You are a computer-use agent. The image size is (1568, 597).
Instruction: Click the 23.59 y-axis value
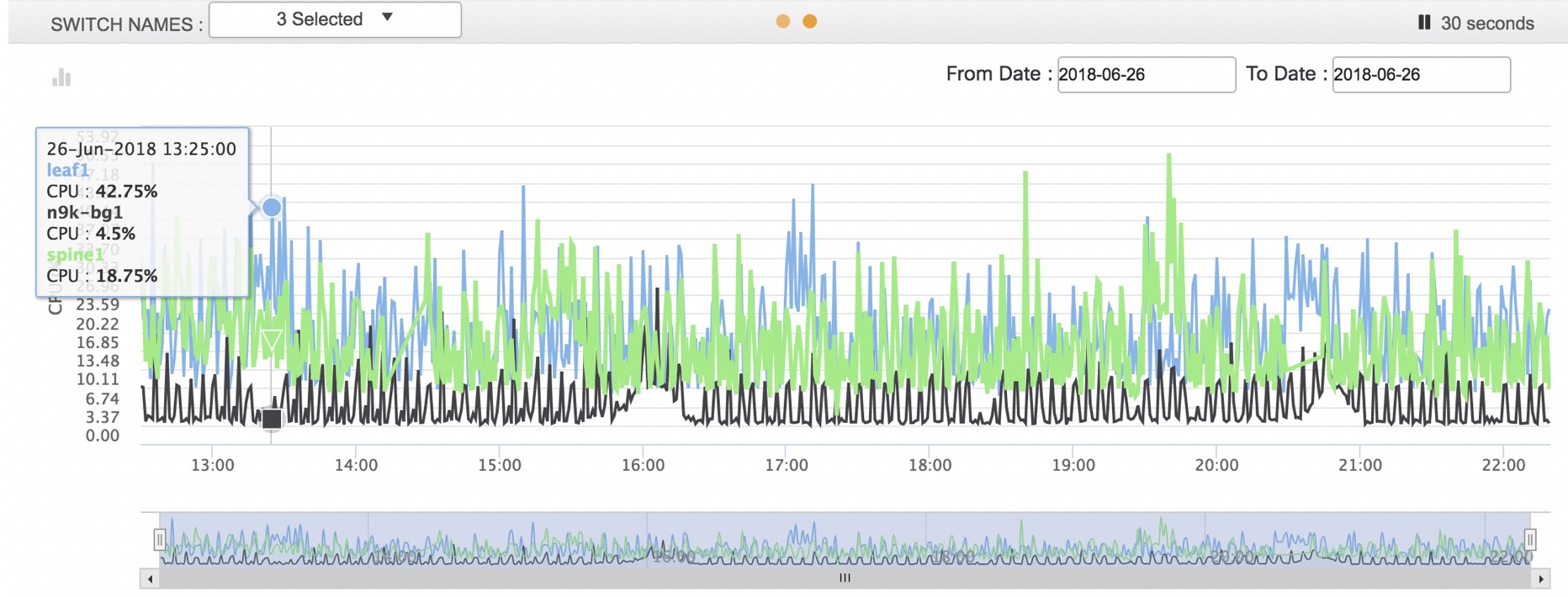pyautogui.click(x=98, y=304)
